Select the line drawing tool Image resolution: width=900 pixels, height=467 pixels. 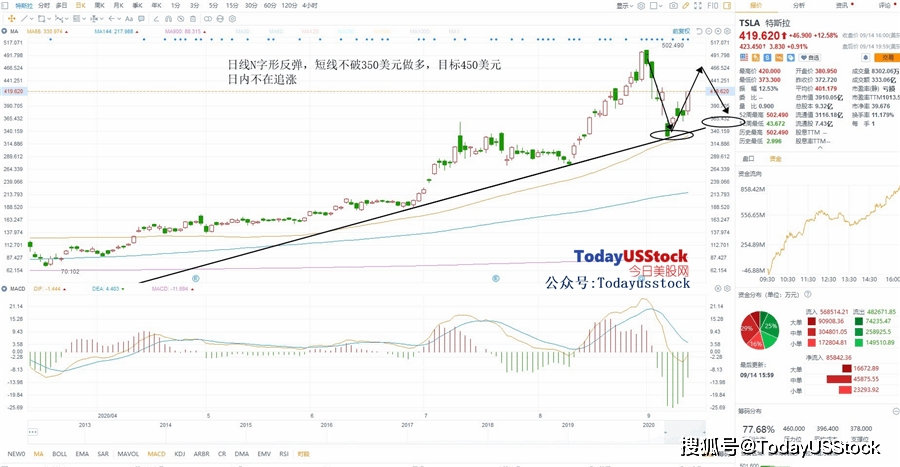24,19
